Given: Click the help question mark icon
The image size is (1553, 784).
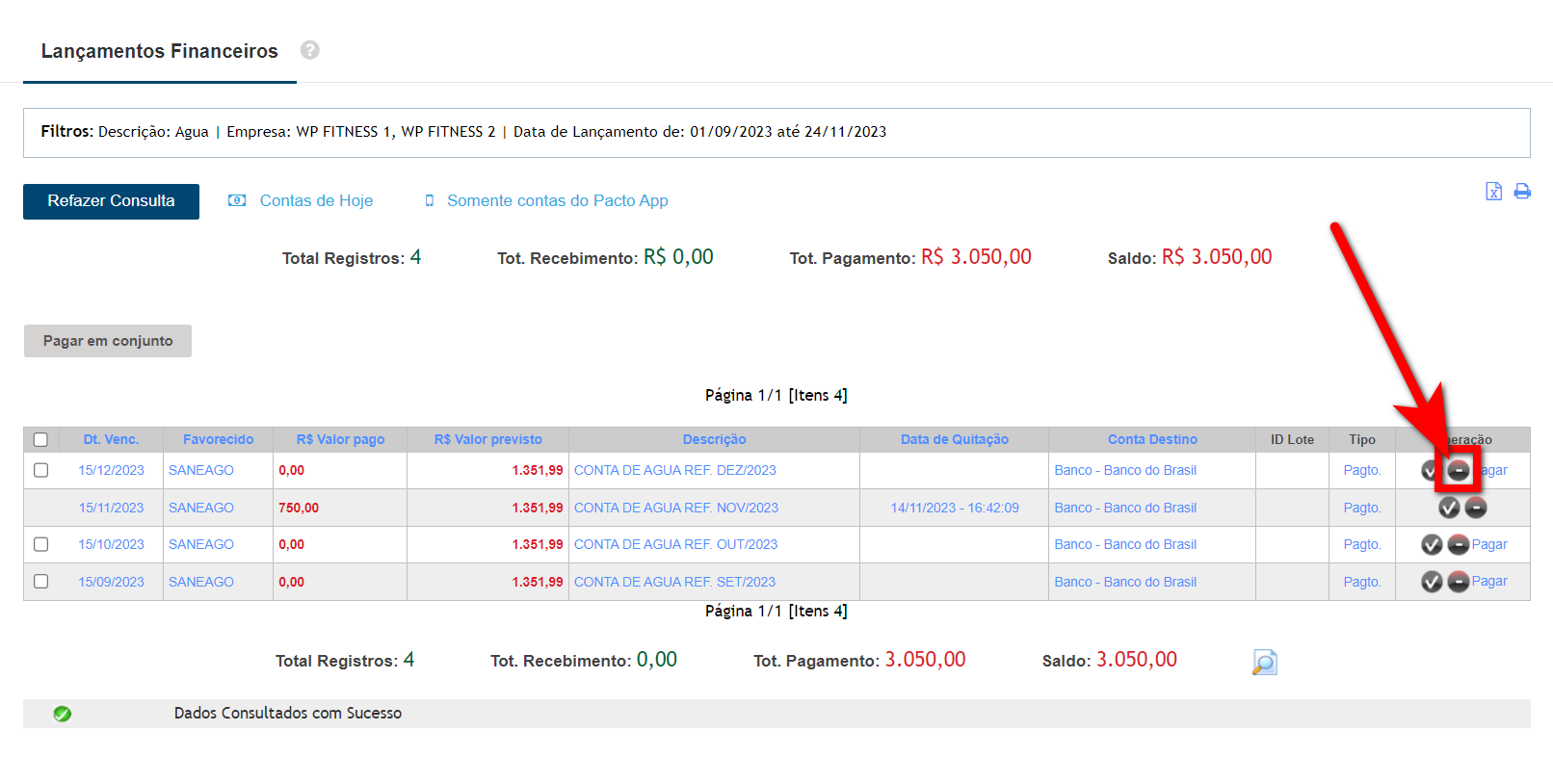Looking at the screenshot, I should pos(309,50).
